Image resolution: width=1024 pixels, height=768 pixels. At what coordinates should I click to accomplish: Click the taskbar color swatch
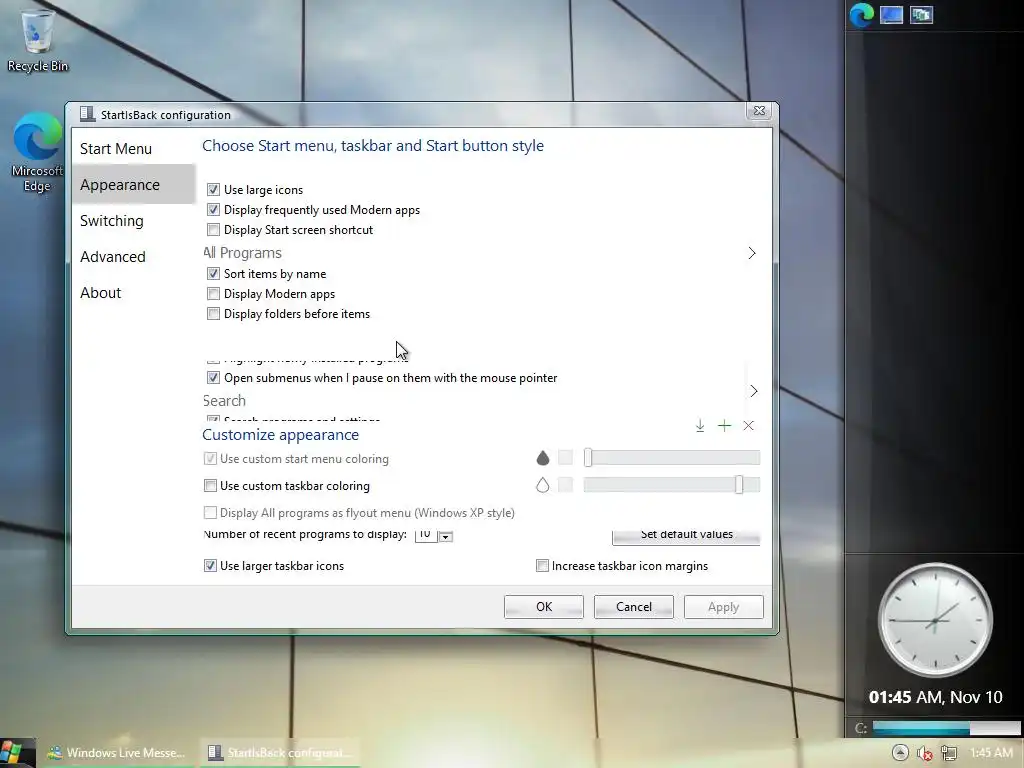566,485
